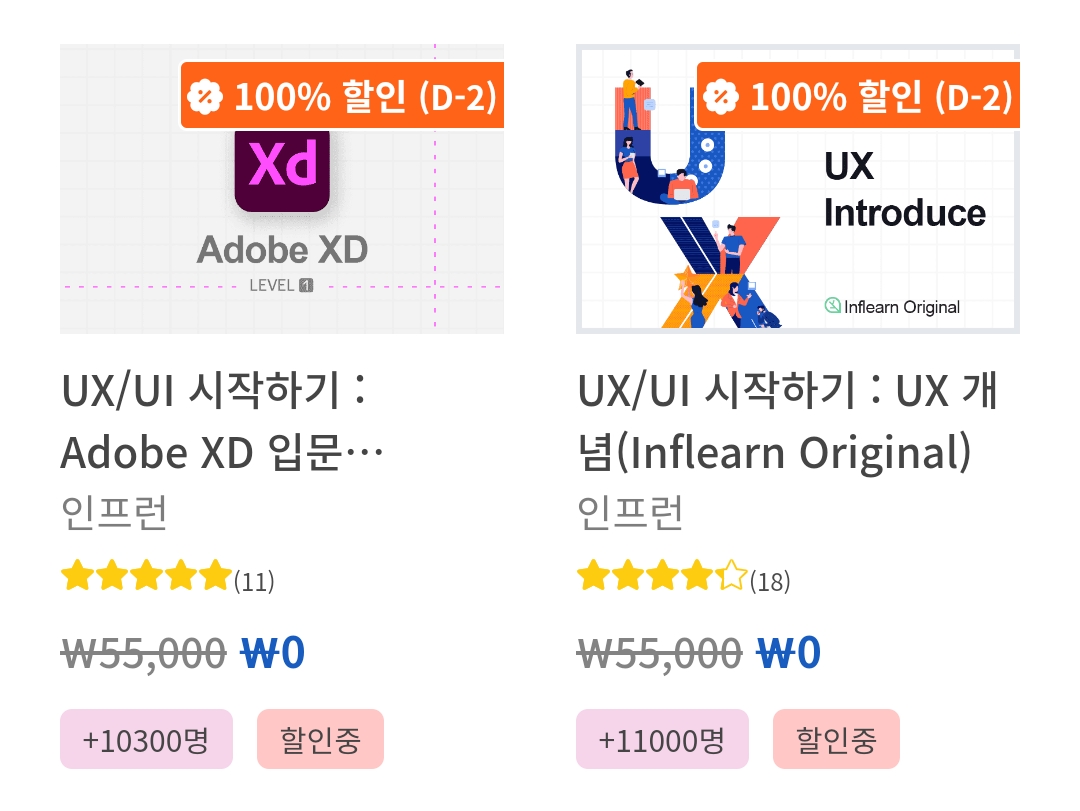Click the five-star rating with (11) reviews
The image size is (1080, 811).
167,577
